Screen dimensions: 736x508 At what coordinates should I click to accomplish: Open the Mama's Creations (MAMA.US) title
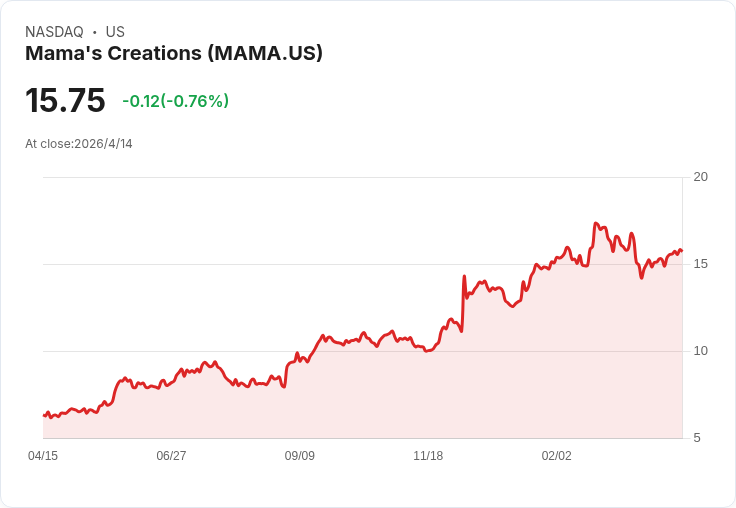click(174, 54)
